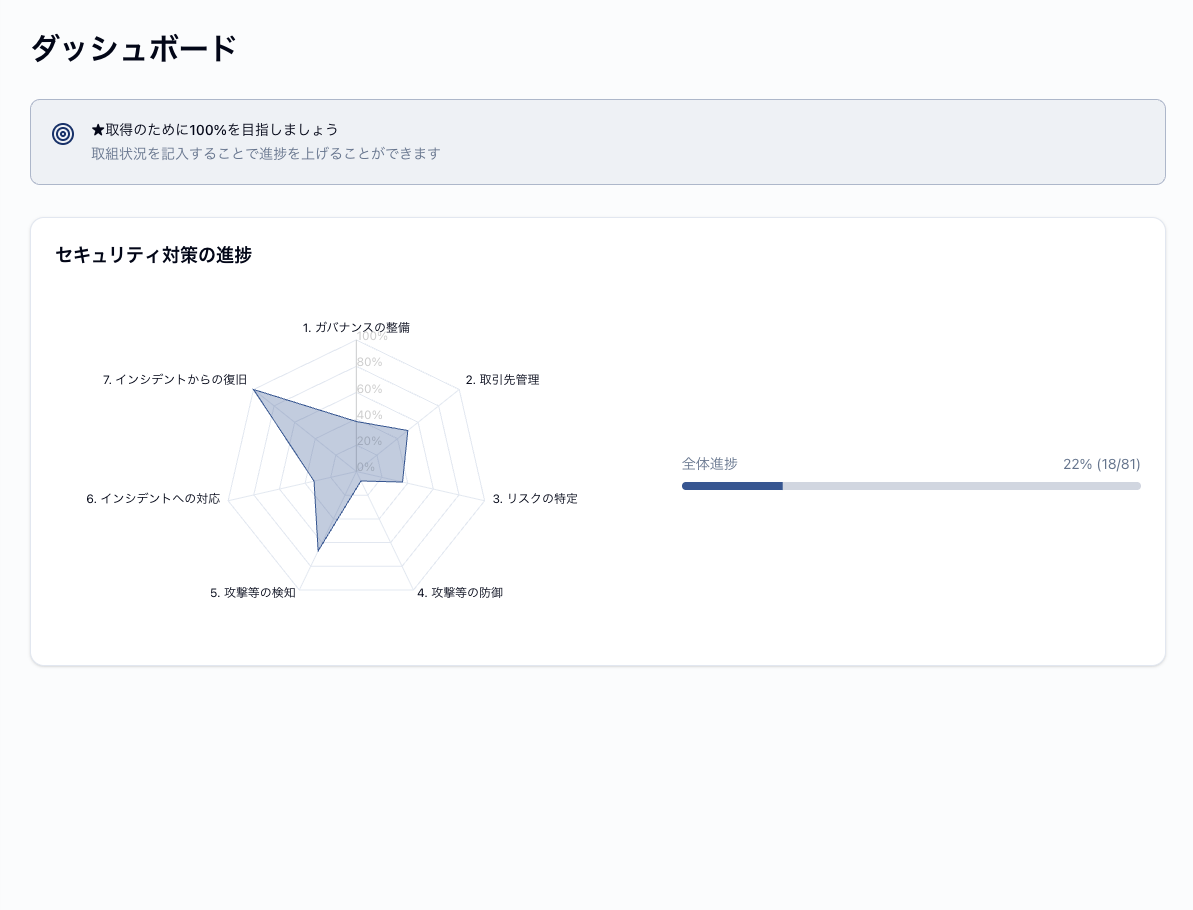Image resolution: width=1193 pixels, height=910 pixels.
Task: Click the ダッシュボード page heading
Action: point(133,49)
